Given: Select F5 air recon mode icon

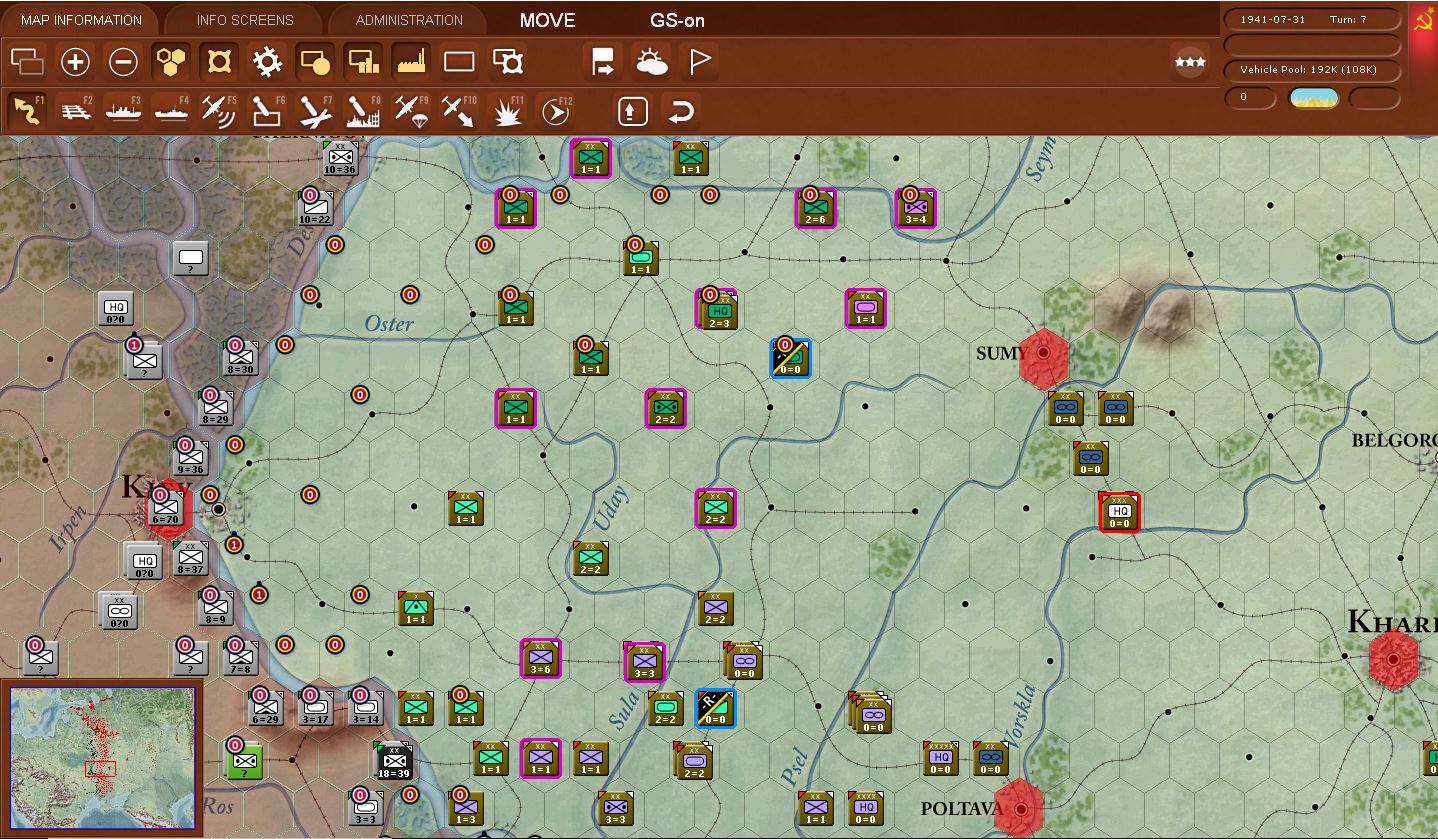Looking at the screenshot, I should point(219,110).
